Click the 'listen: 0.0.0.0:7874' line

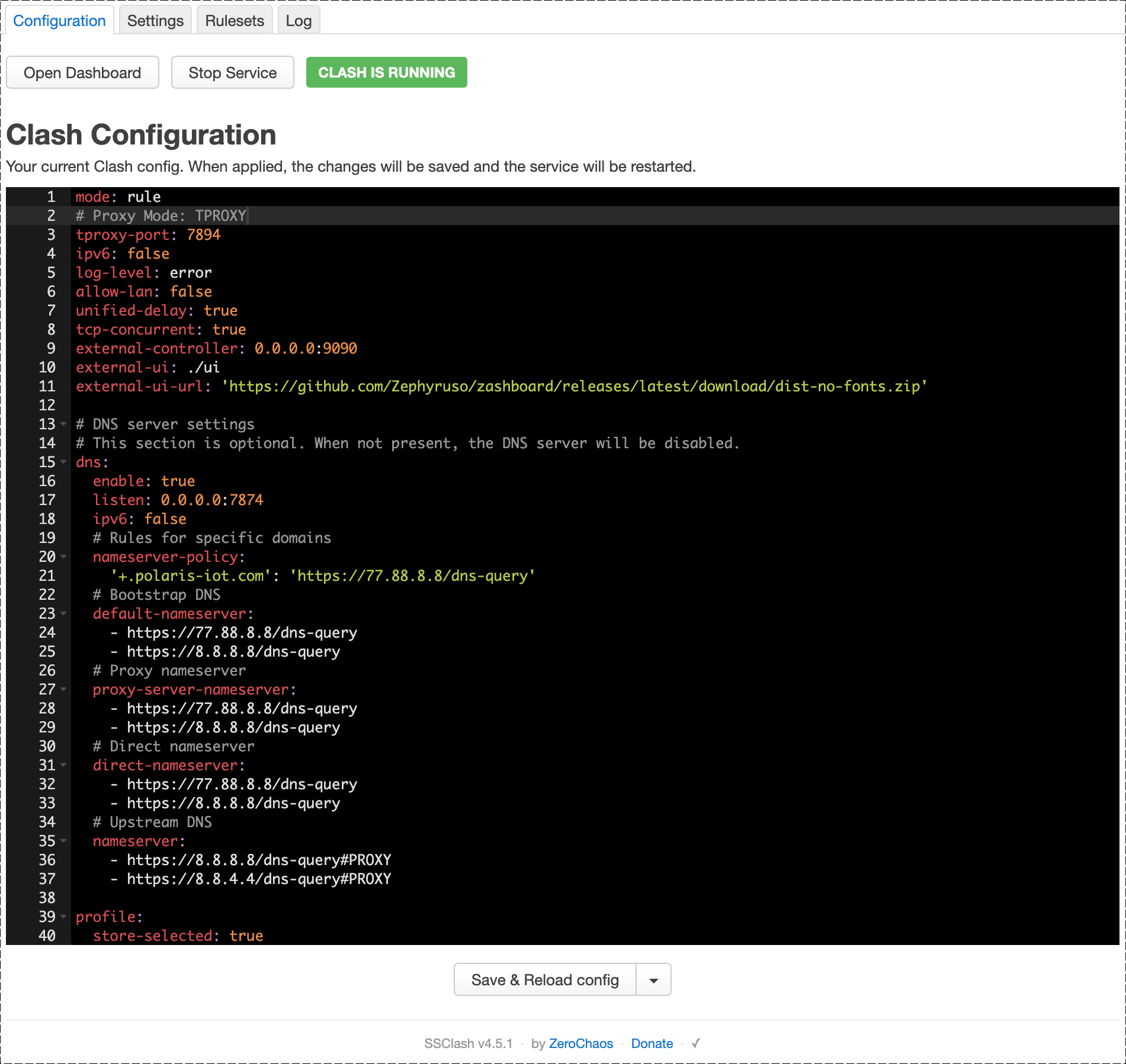(x=178, y=500)
